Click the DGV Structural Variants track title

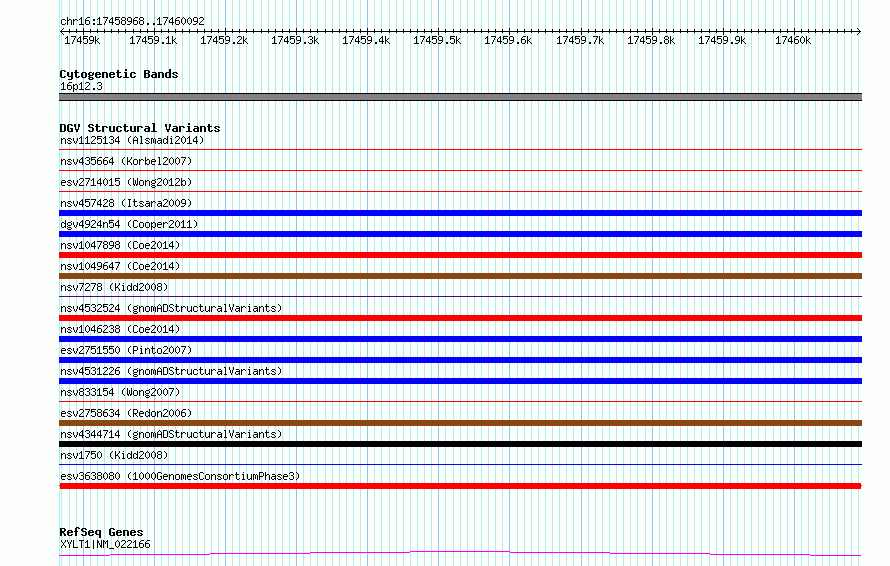point(140,128)
